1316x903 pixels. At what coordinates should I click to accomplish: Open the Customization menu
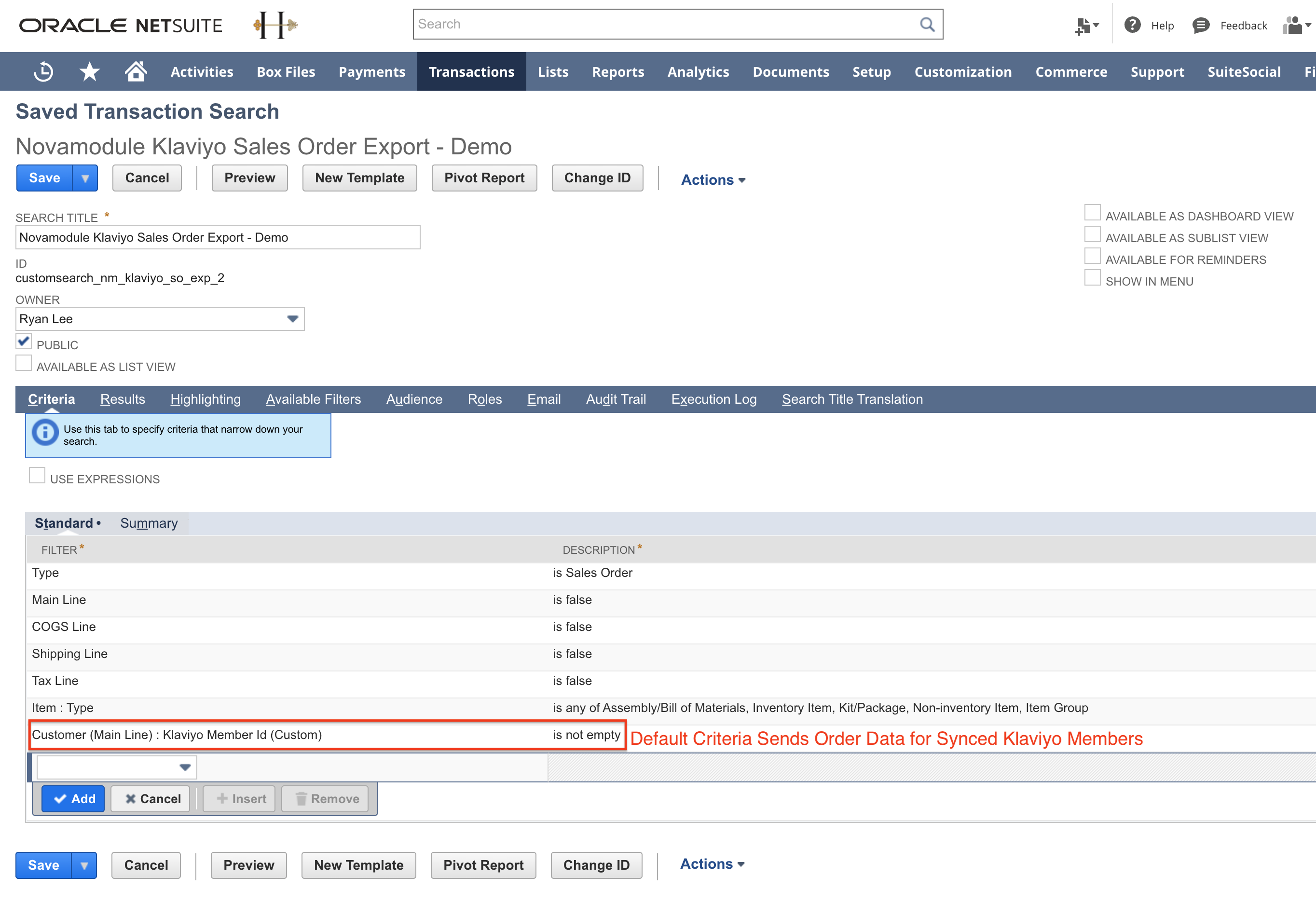pos(963,72)
